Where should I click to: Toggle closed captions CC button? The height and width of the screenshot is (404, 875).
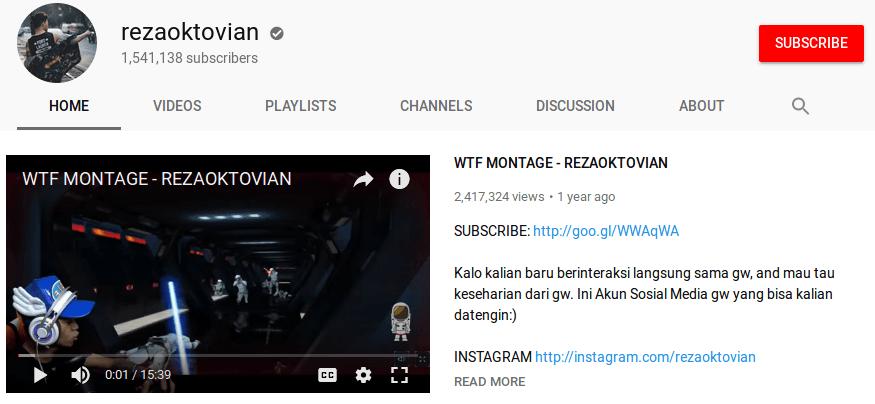328,375
